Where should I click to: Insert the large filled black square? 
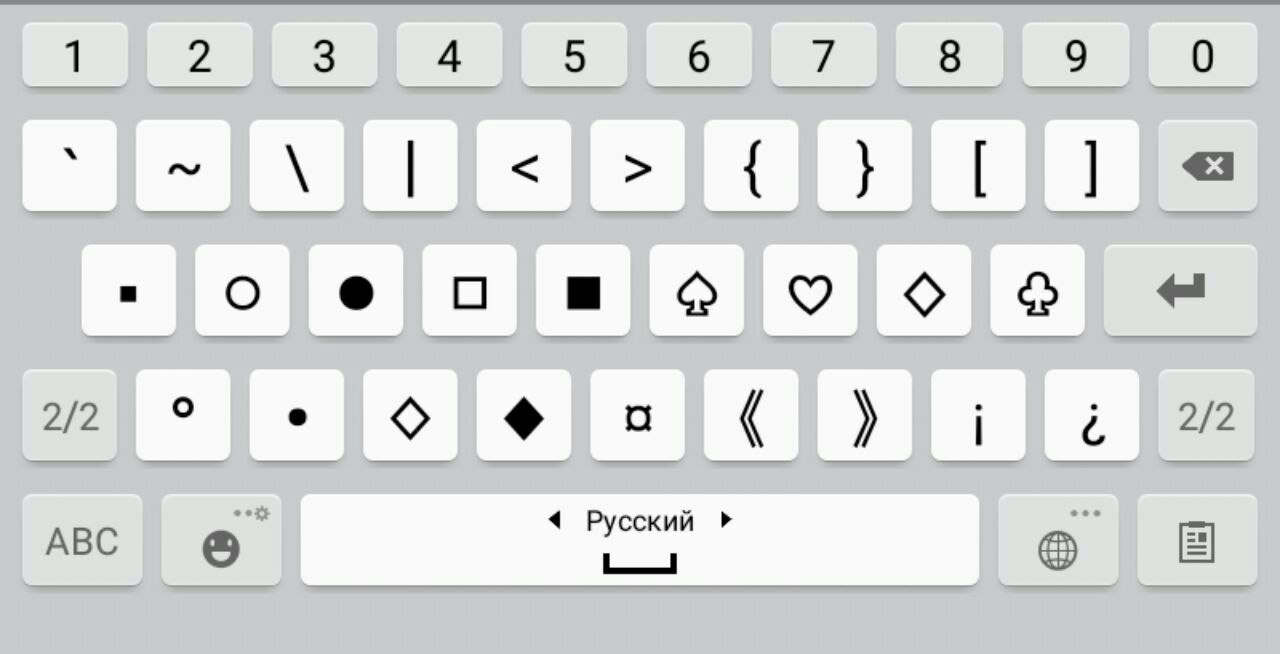coord(583,291)
